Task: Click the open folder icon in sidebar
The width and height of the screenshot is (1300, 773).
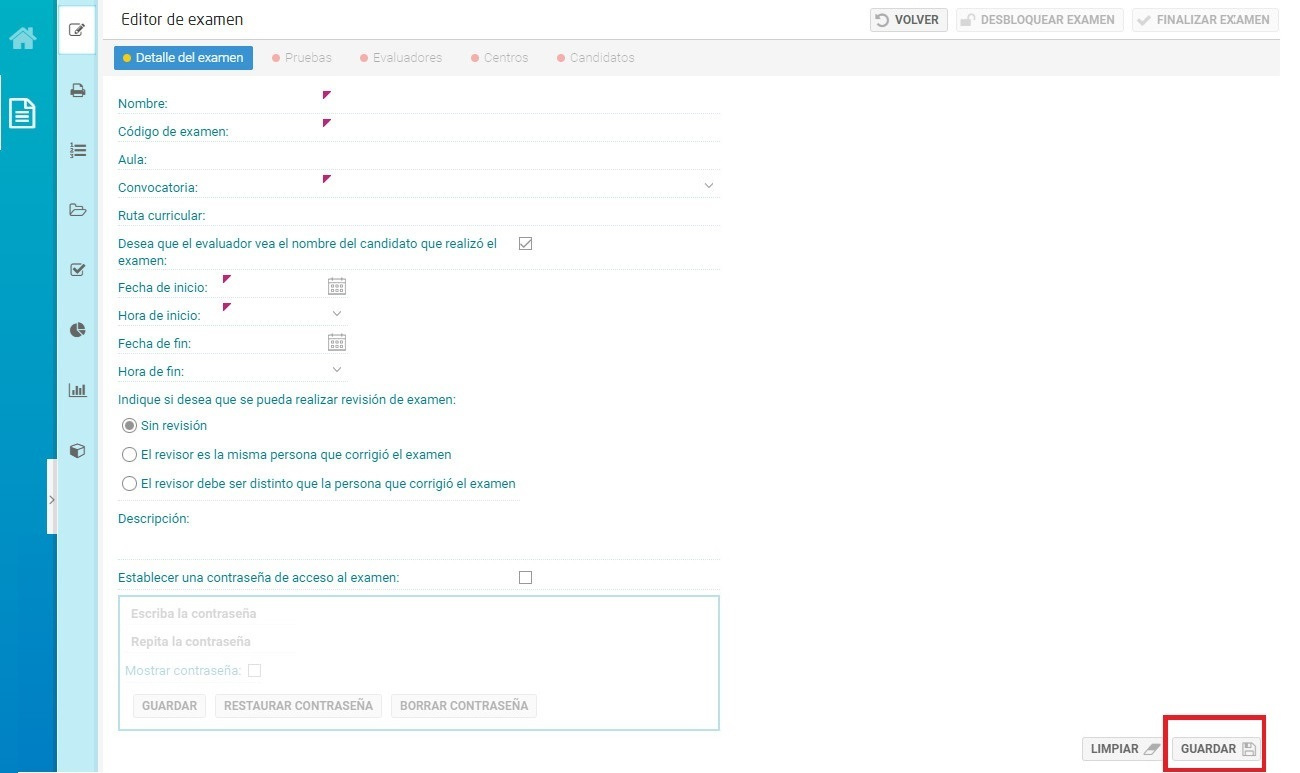Action: (x=77, y=210)
